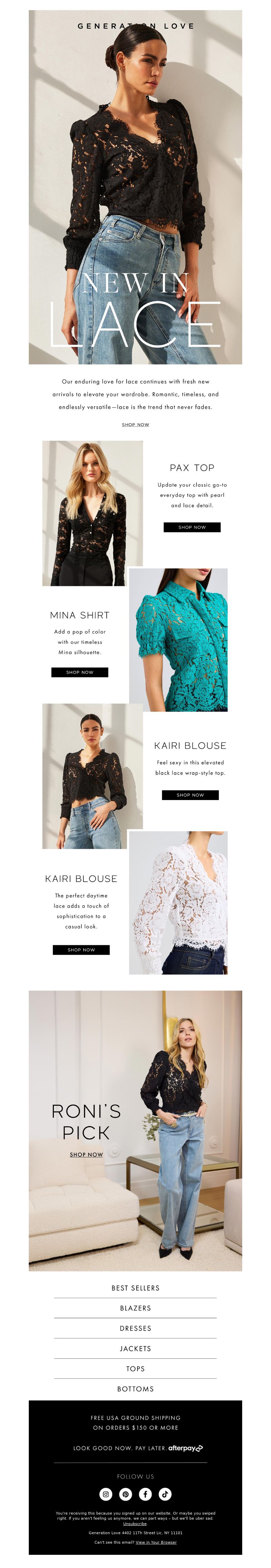Open the Best Sellers menu item
This screenshot has width=271, height=1568.
click(x=135, y=1288)
